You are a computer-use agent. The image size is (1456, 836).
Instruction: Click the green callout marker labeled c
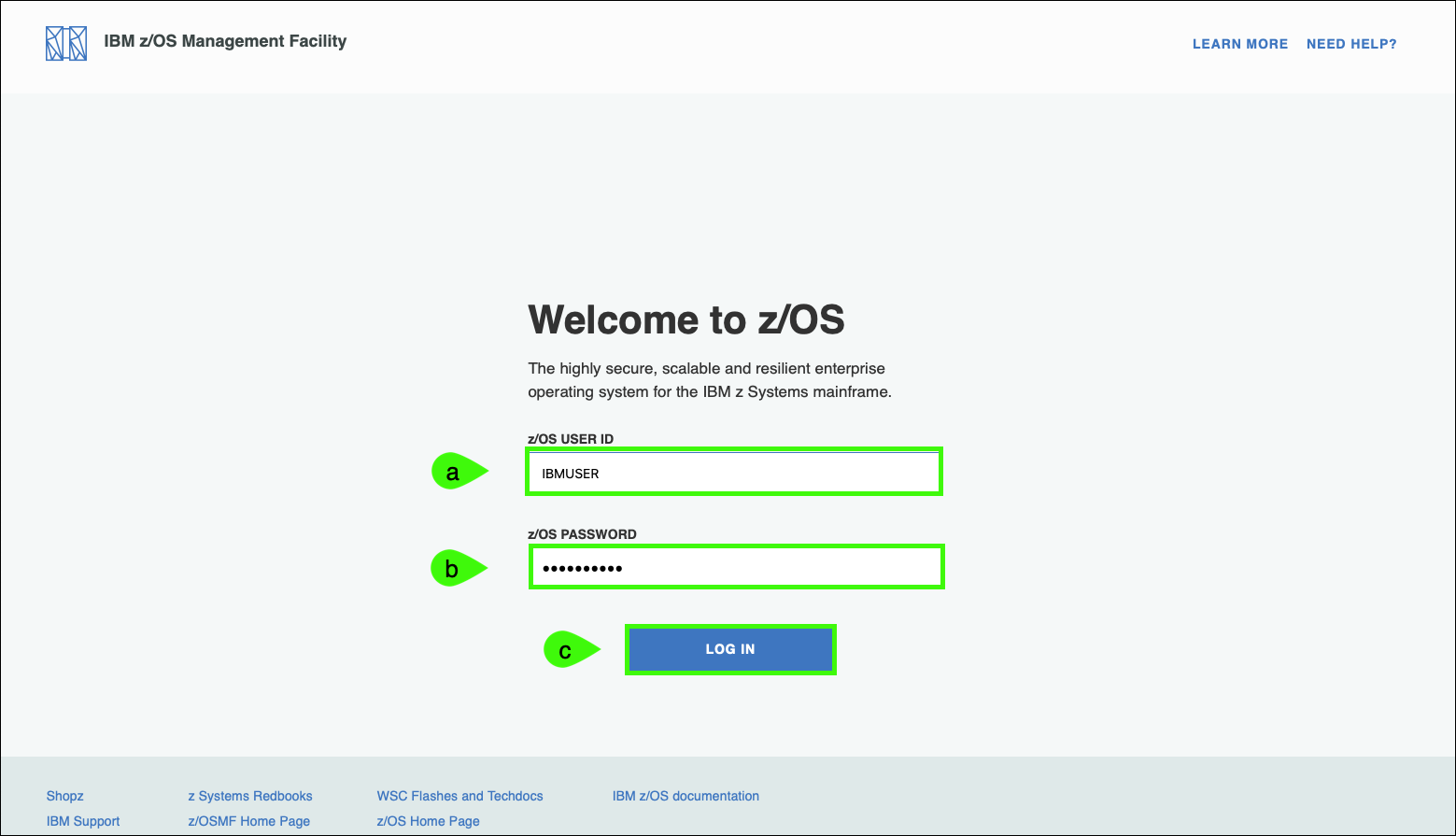point(568,650)
